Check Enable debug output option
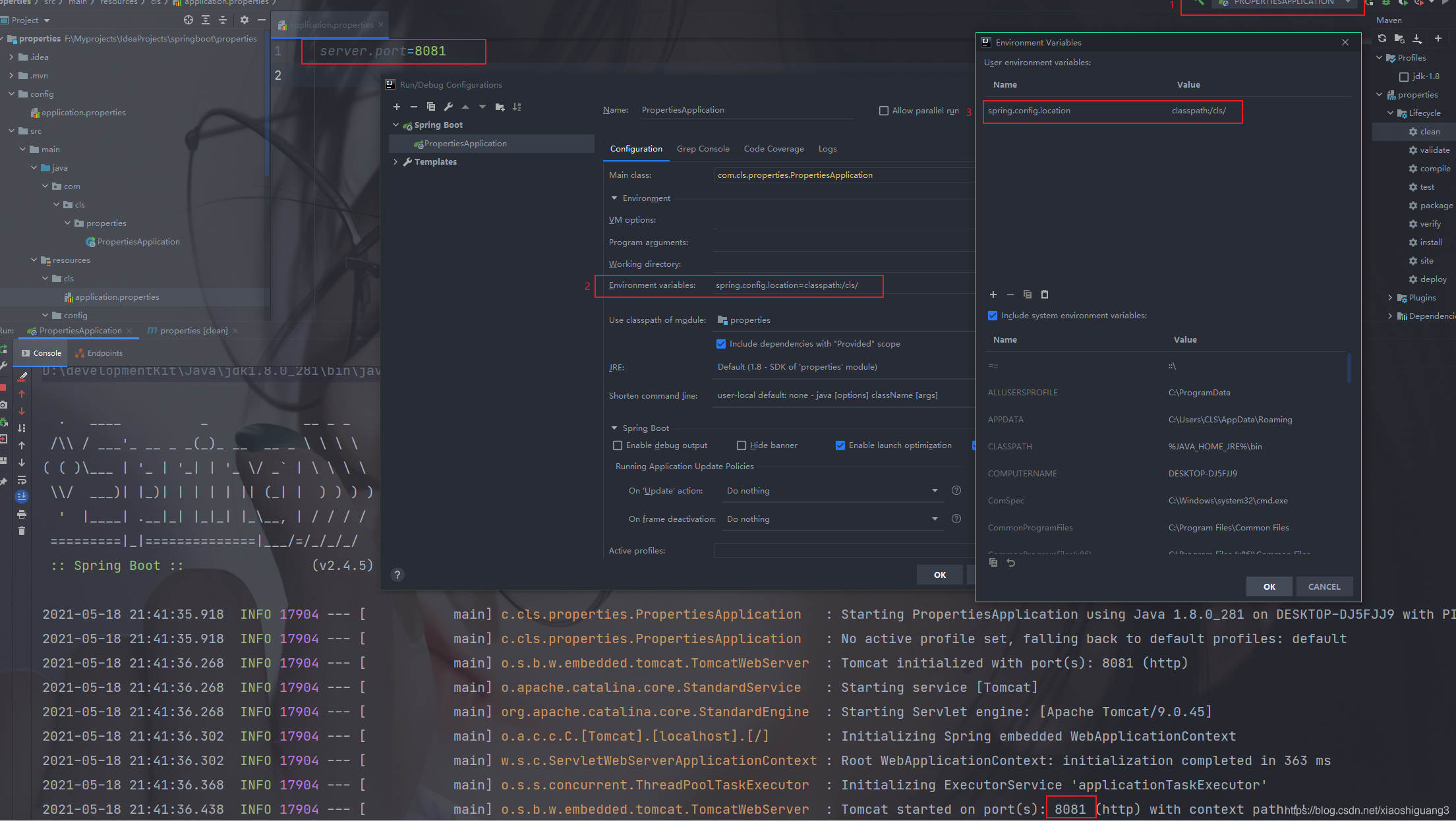This screenshot has width=1456, height=823. pyautogui.click(x=618, y=445)
